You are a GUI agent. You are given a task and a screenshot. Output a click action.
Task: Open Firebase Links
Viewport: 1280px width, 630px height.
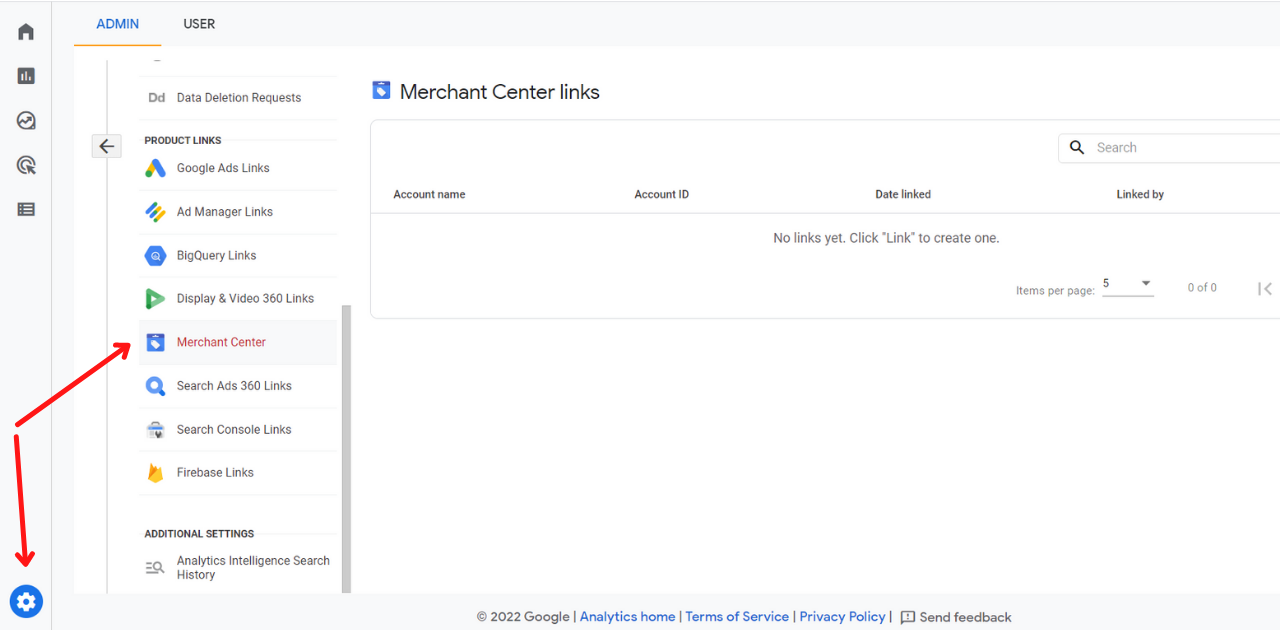215,473
